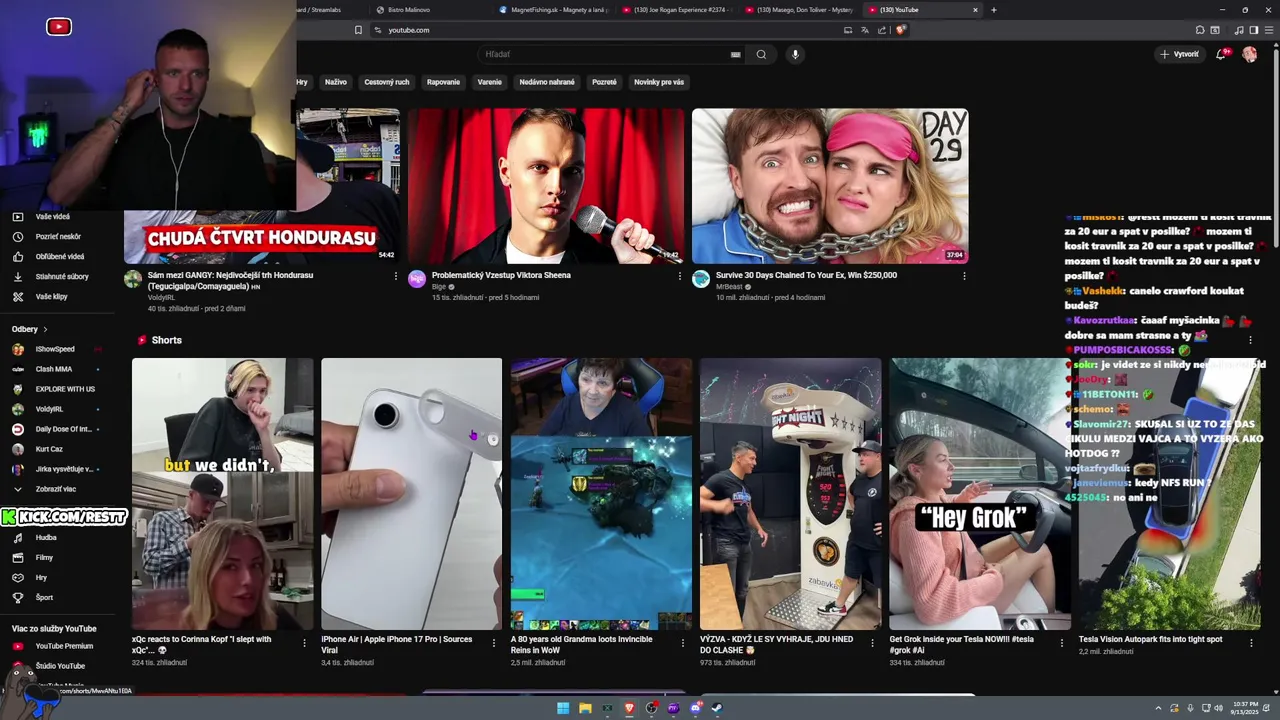Open Brave browser from the taskbar
This screenshot has height=720, width=1280.
[x=629, y=708]
